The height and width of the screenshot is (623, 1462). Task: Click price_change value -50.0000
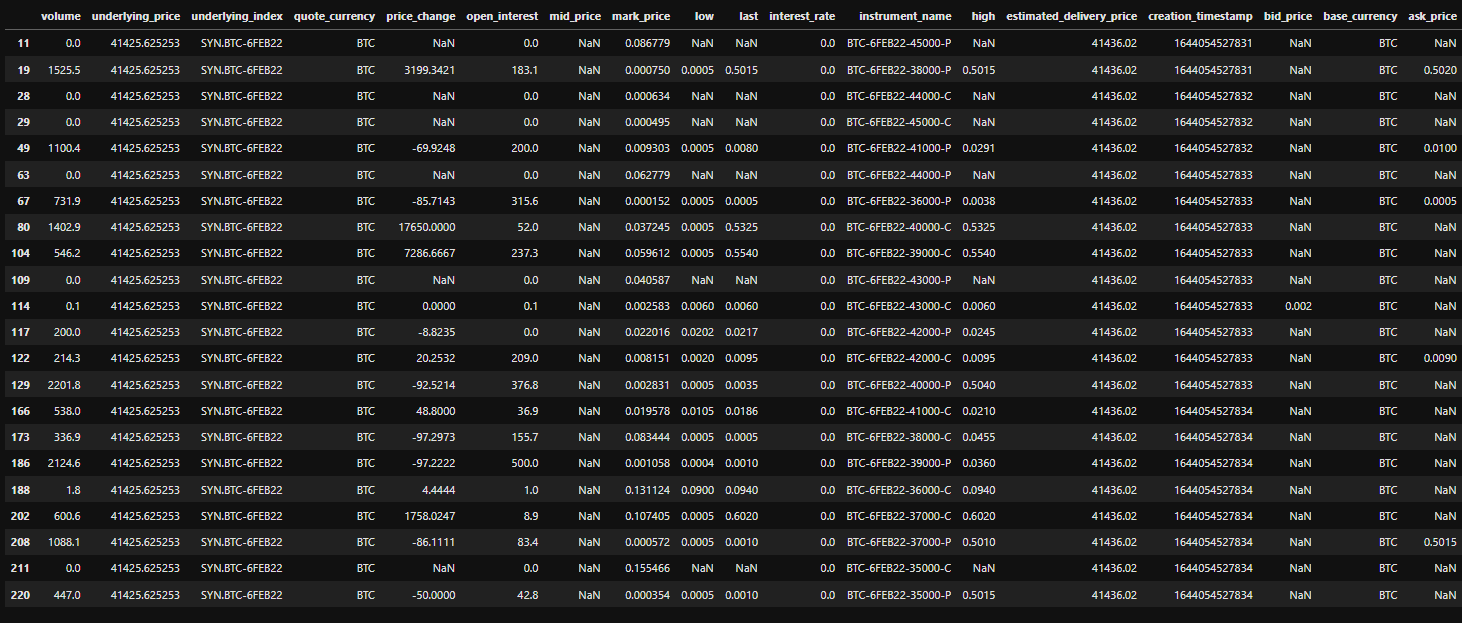tap(434, 595)
